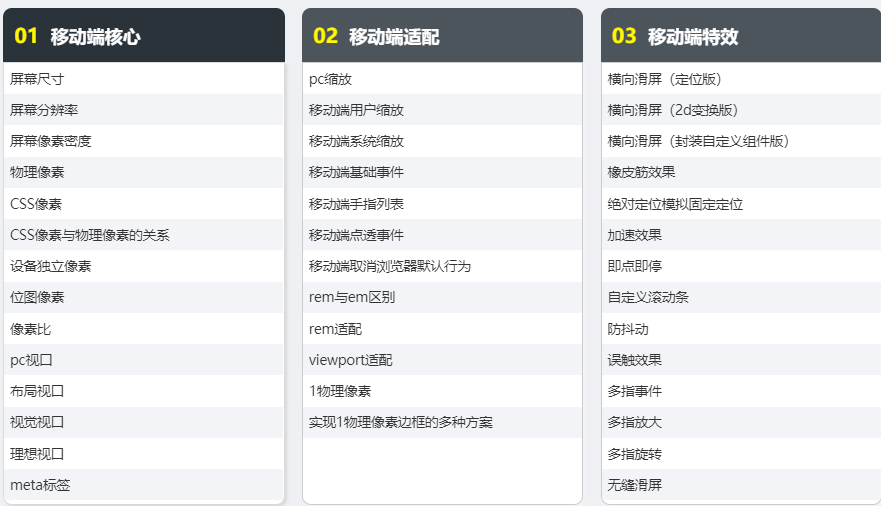881x506 pixels.
Task: Select the '多指事件' row
Action: pos(741,391)
